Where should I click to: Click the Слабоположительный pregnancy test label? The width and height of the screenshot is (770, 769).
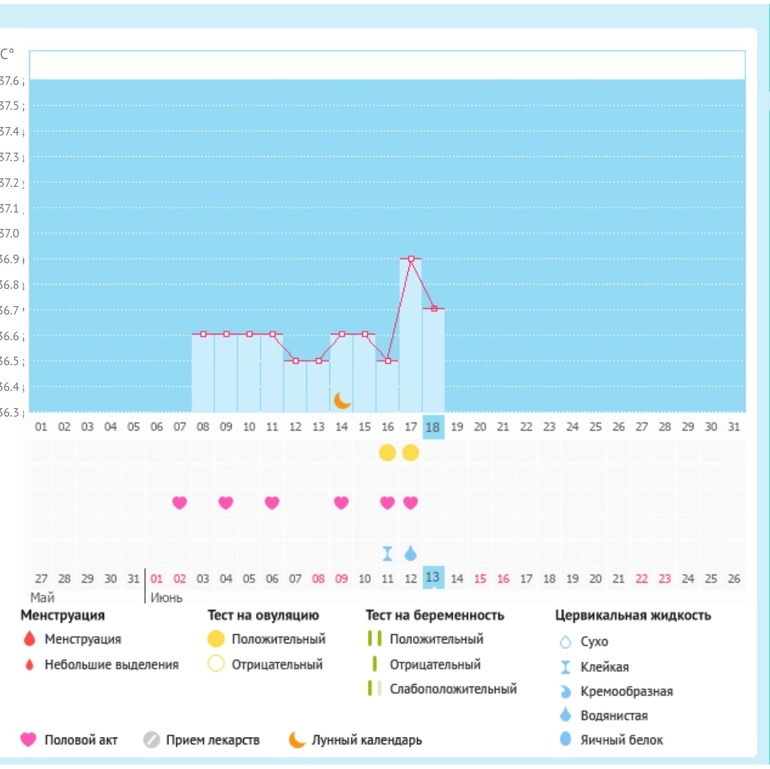452,689
